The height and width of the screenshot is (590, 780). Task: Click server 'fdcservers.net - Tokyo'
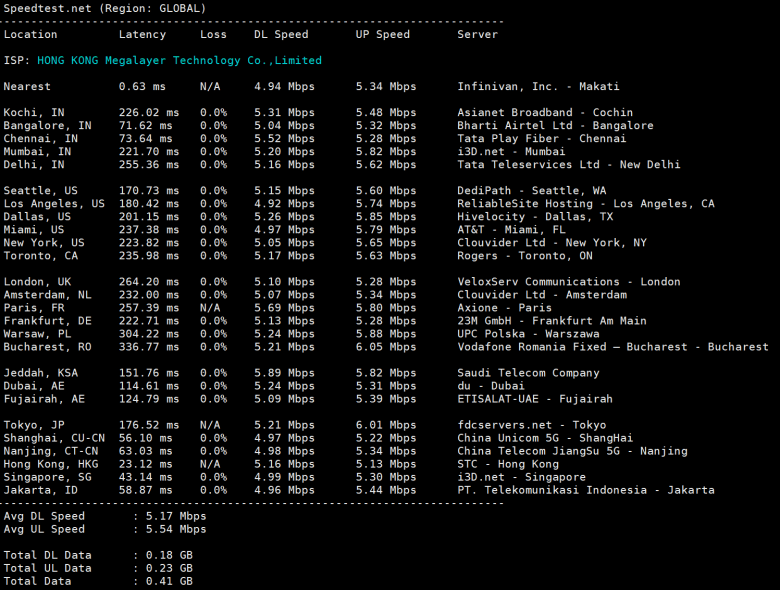pyautogui.click(x=531, y=425)
